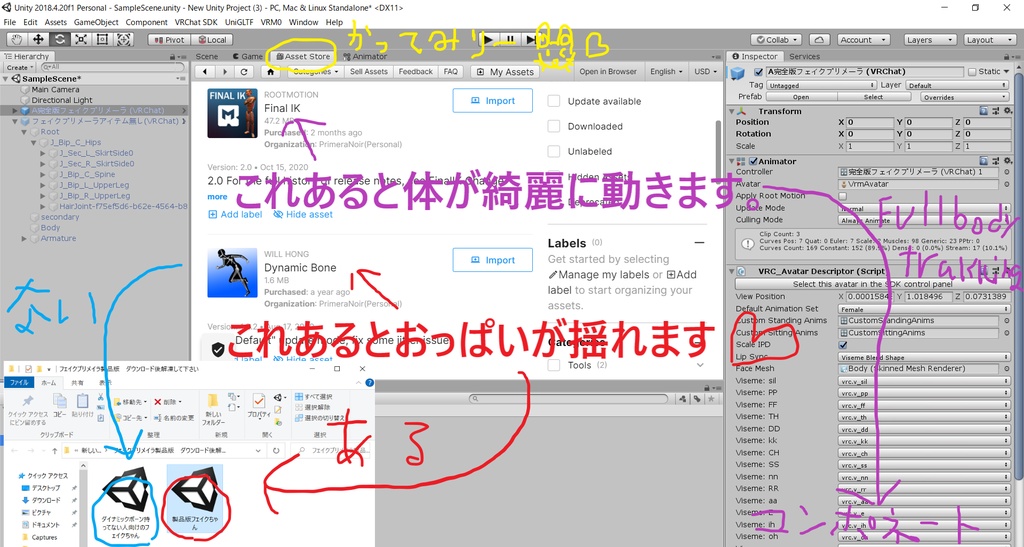Open Animator component gear menu
The image size is (1024, 547).
click(x=1008, y=161)
